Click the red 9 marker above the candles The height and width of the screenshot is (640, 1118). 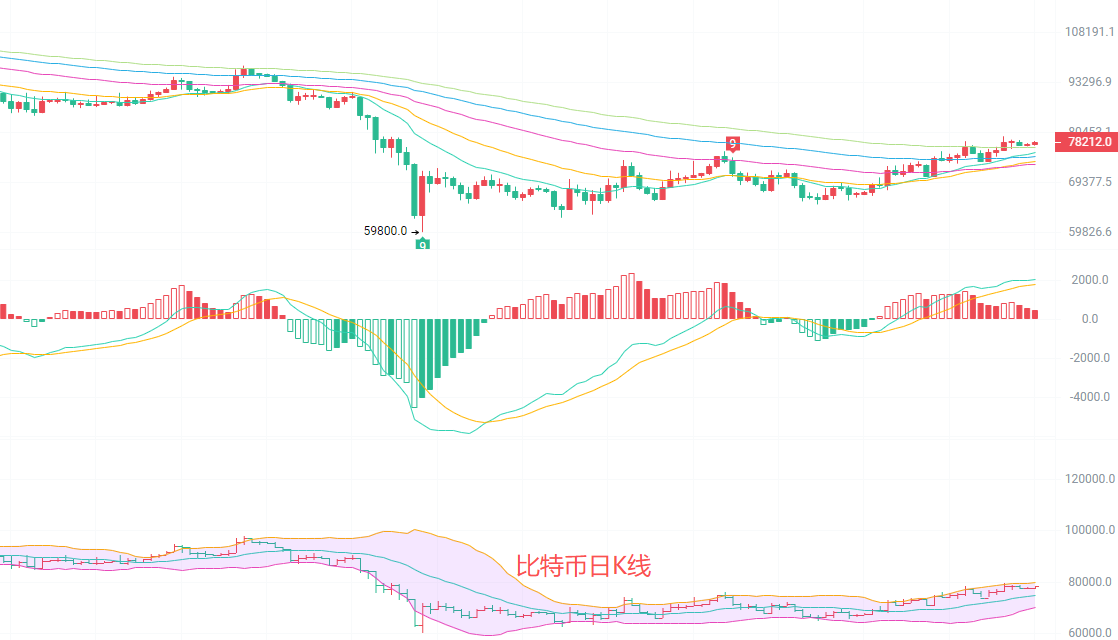[732, 143]
